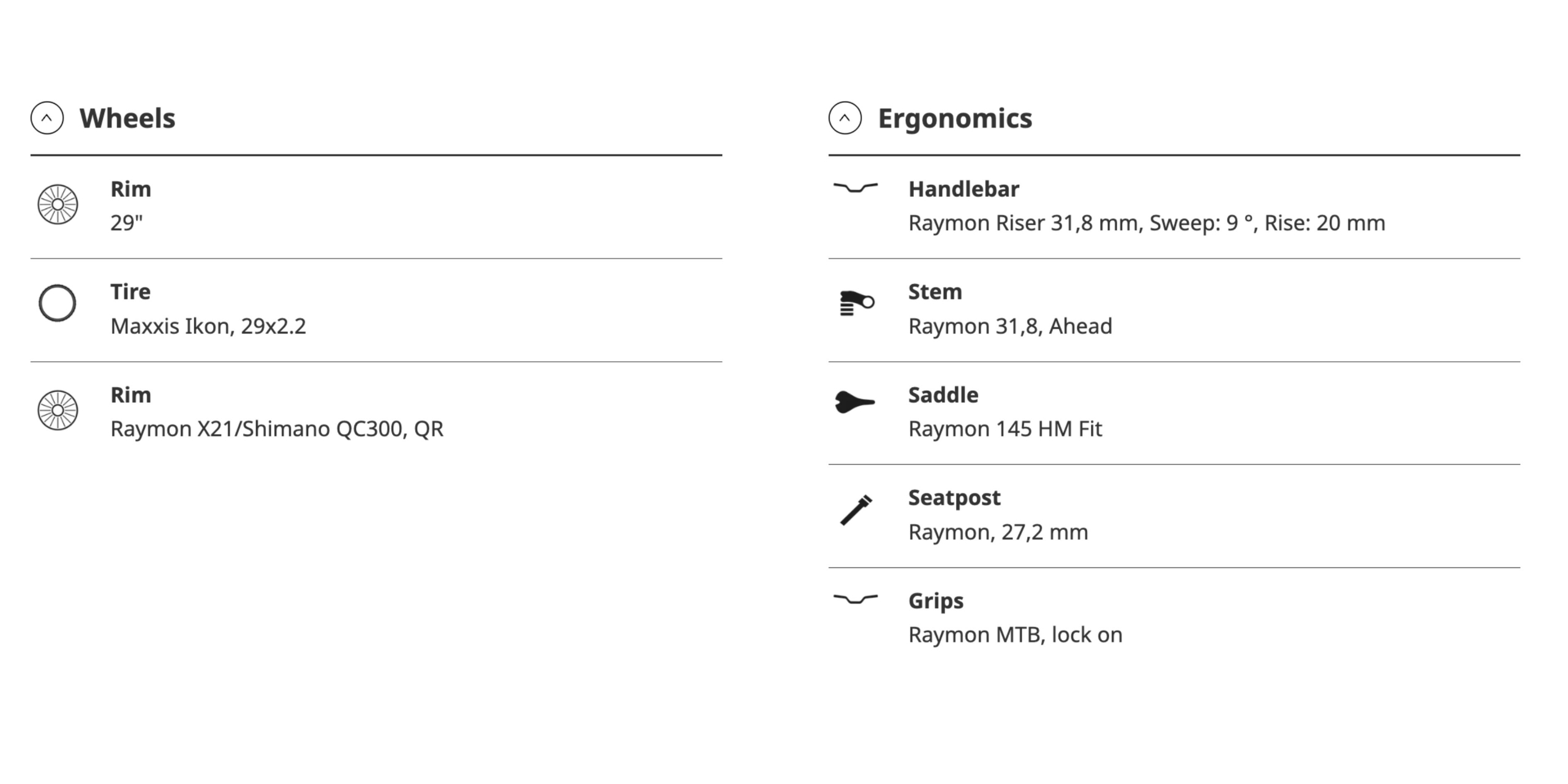Click the tire ring icon
Viewport: 1568px width, 784px height.
pyautogui.click(x=58, y=303)
